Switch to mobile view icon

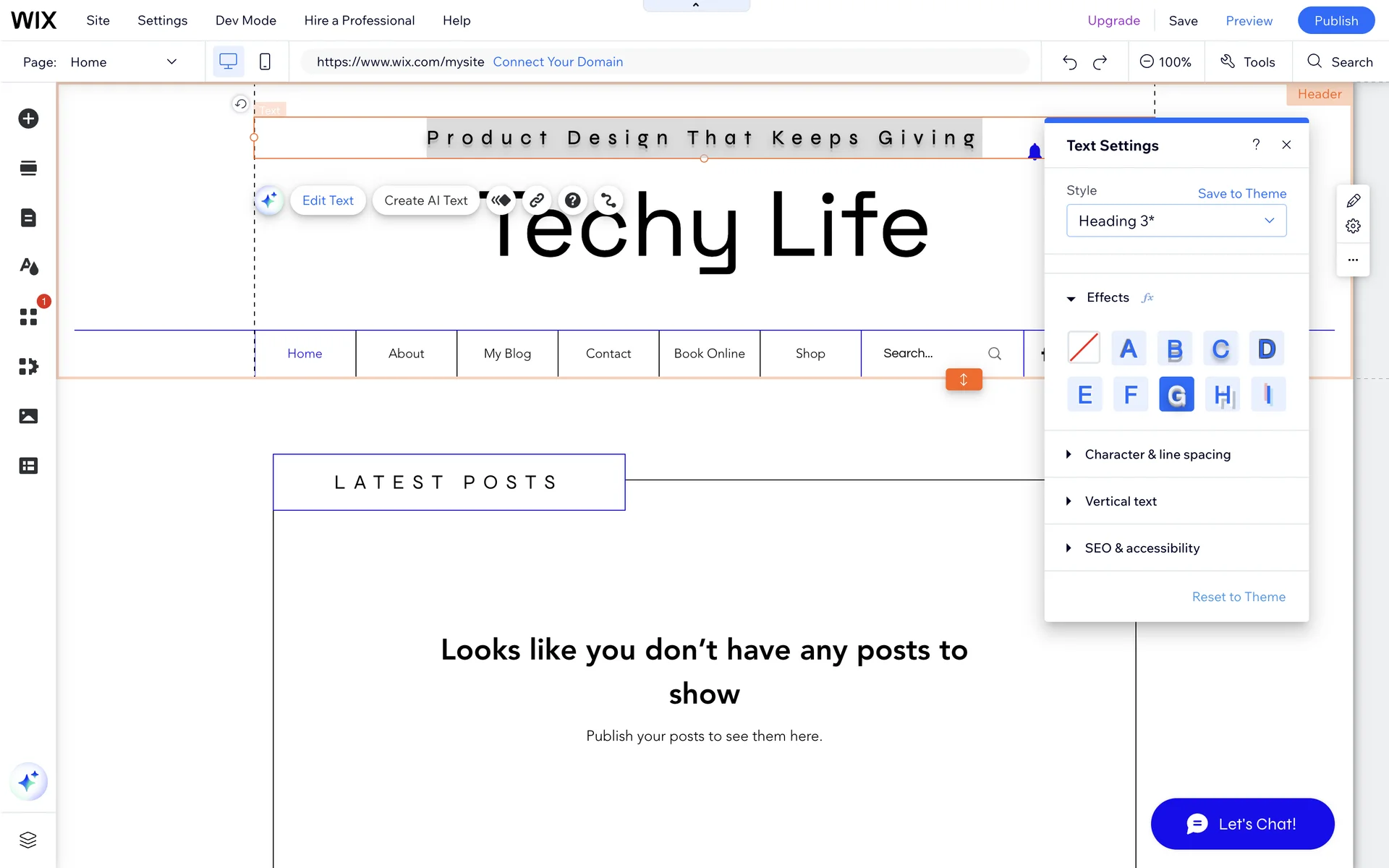coord(265,62)
